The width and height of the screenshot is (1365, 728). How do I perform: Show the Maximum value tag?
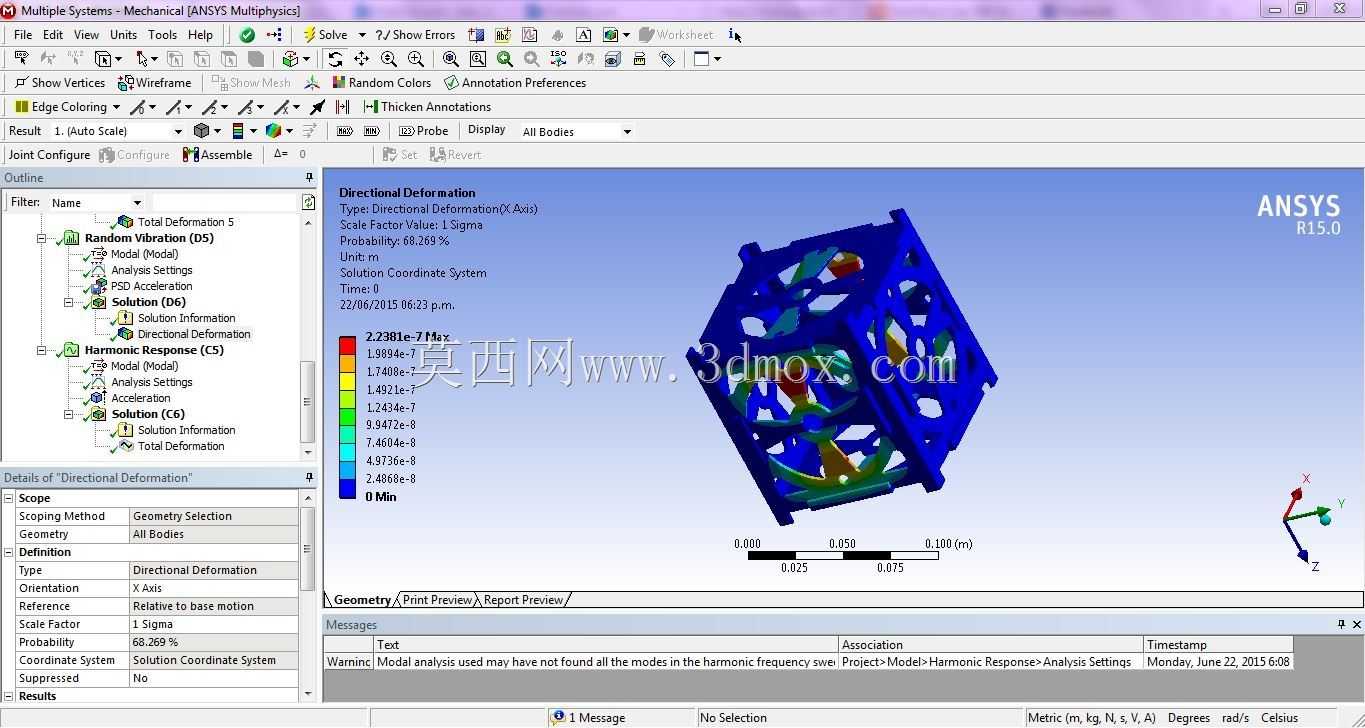tap(345, 131)
